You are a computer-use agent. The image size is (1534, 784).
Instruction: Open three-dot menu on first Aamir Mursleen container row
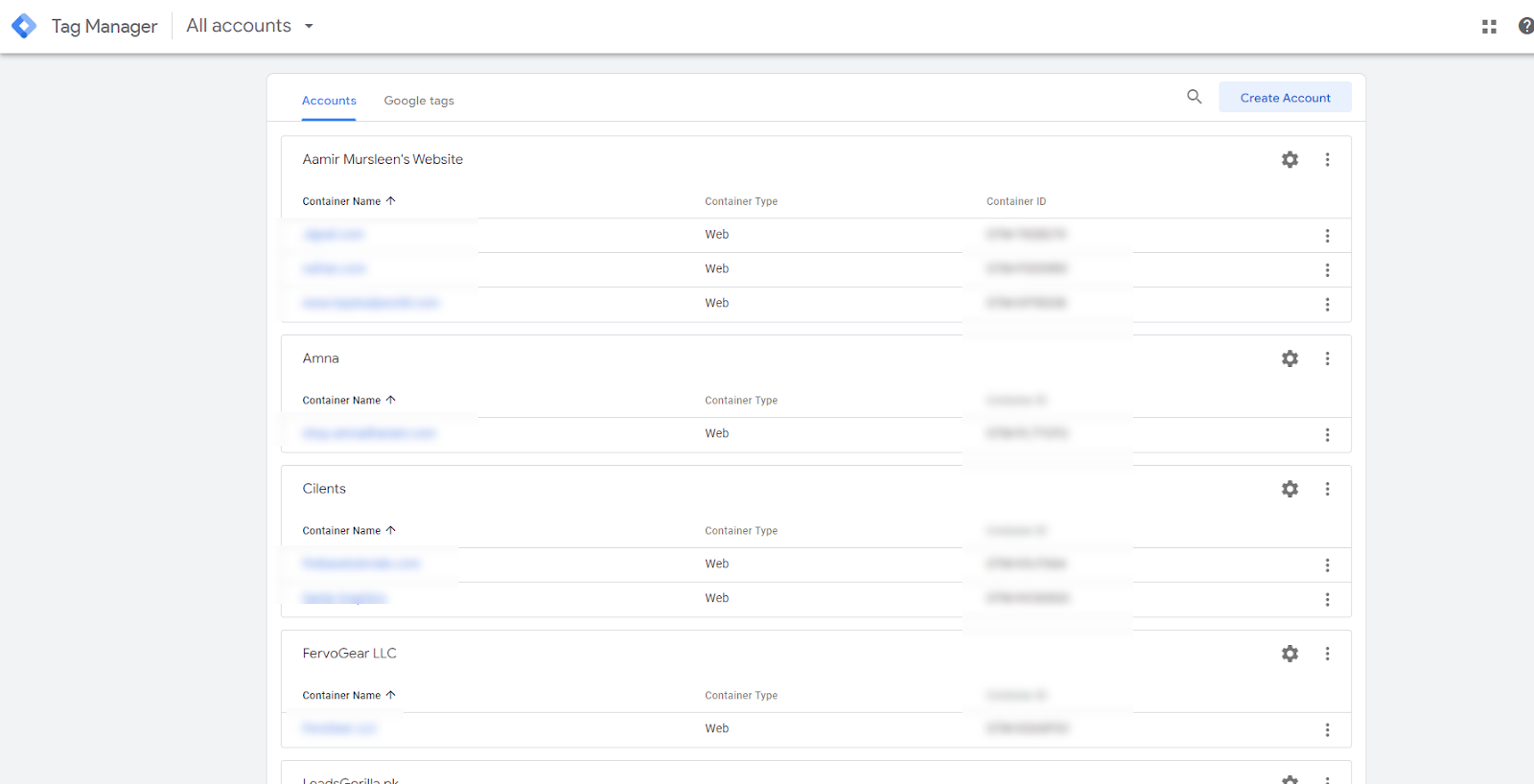tap(1327, 236)
